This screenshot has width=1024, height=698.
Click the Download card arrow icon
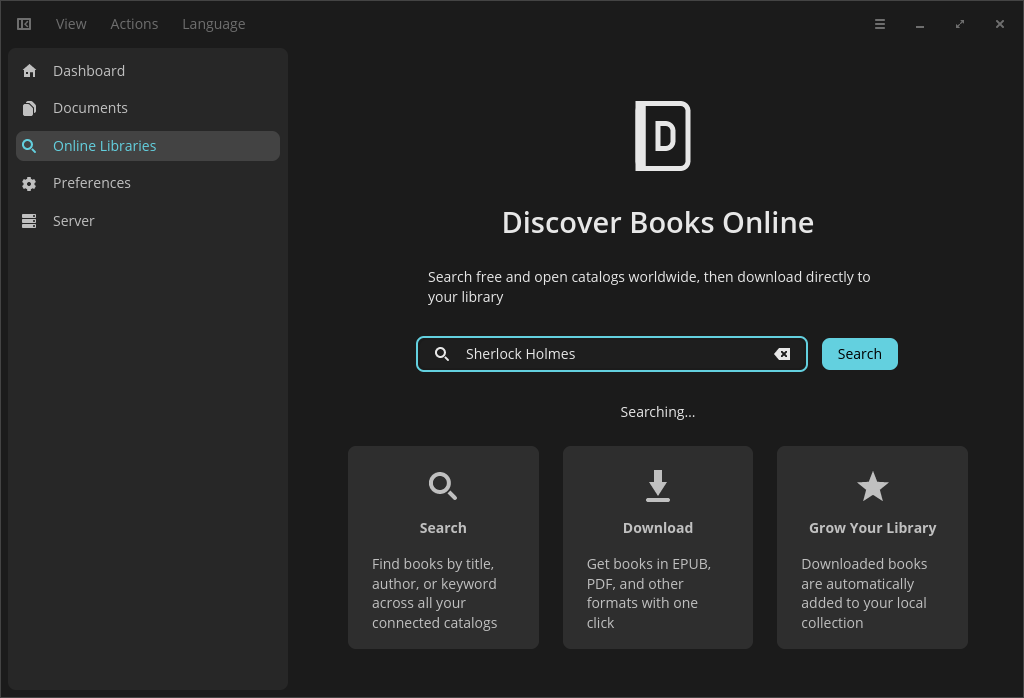(658, 486)
